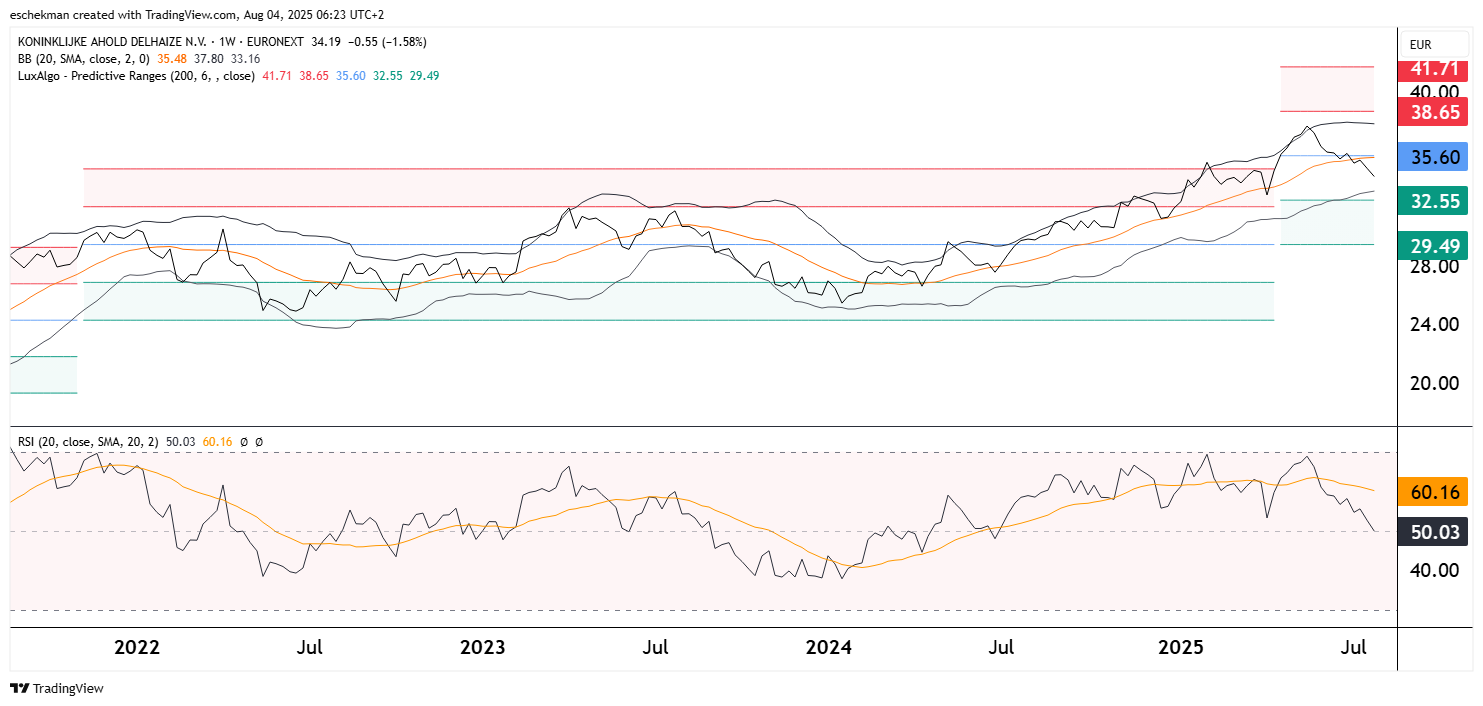Click the EUR currency label on price axis
Image resolution: width=1483 pixels, height=706 pixels.
[x=1420, y=44]
